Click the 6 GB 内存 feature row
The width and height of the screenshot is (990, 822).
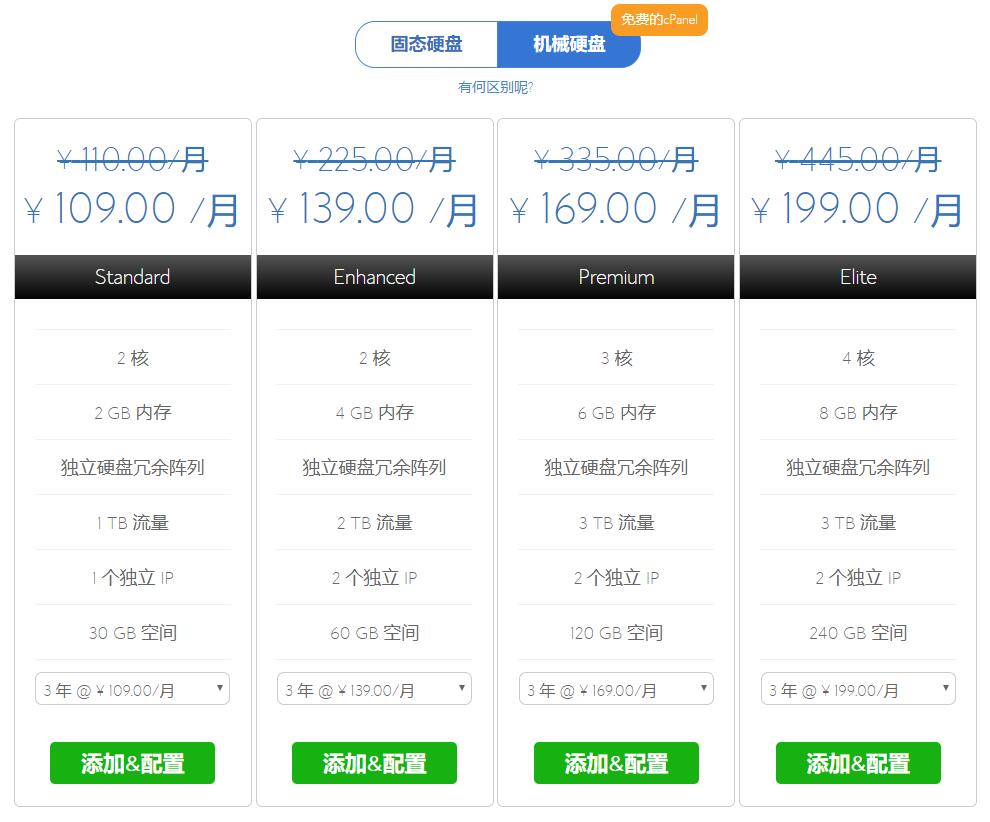pos(616,412)
